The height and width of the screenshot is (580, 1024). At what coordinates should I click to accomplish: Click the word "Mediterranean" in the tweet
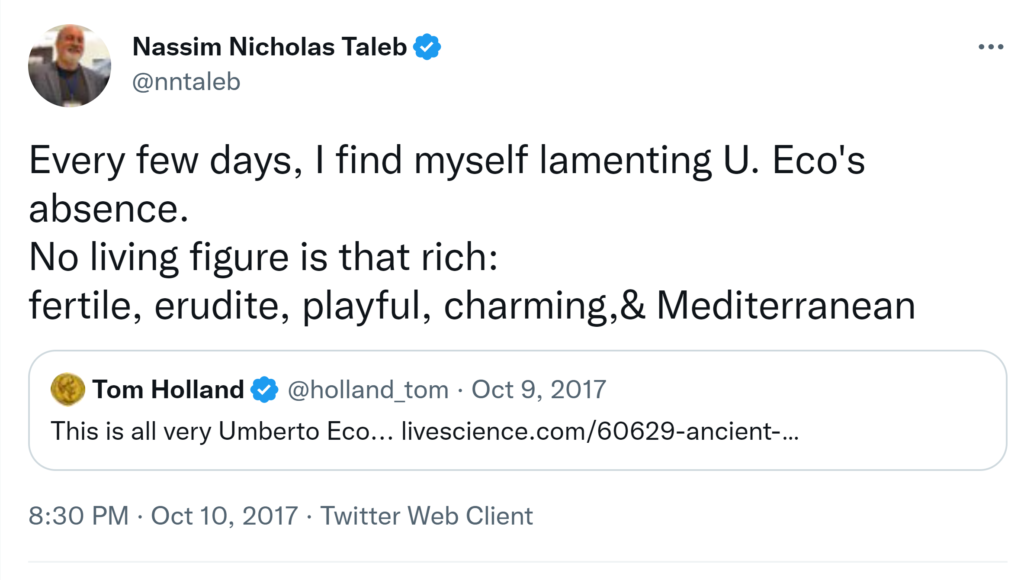click(x=786, y=305)
